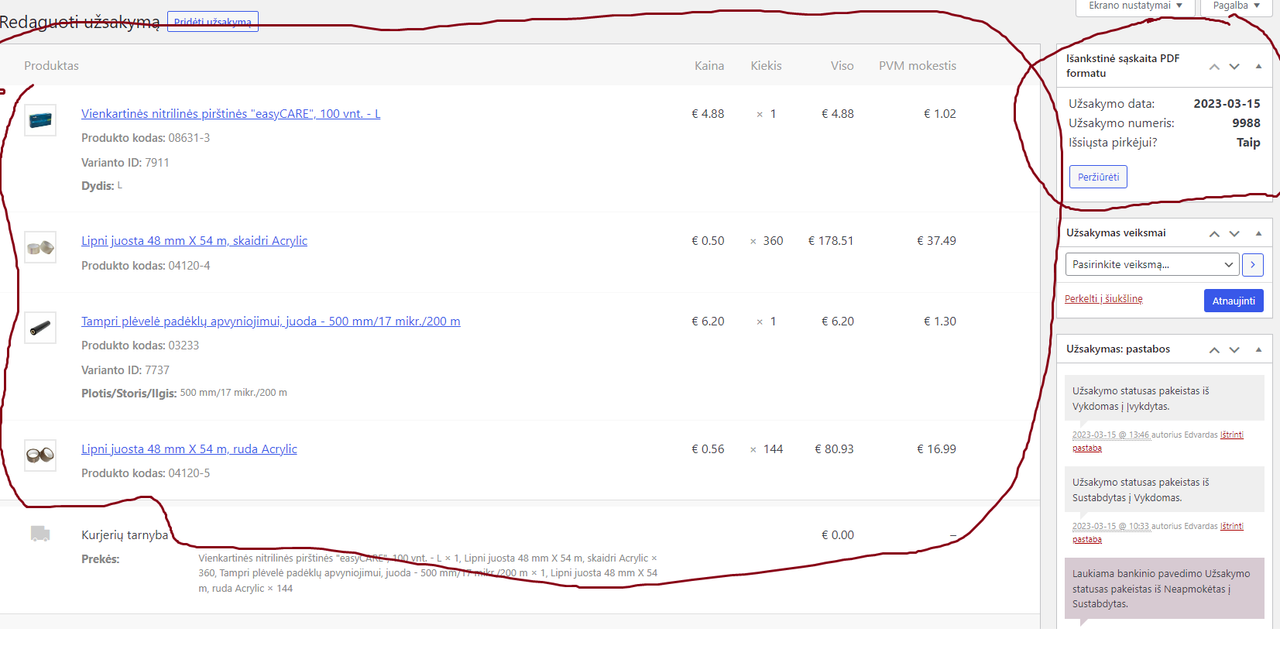Click the Kurjerių tarnyba shipping label
1280x650 pixels.
[x=125, y=535]
